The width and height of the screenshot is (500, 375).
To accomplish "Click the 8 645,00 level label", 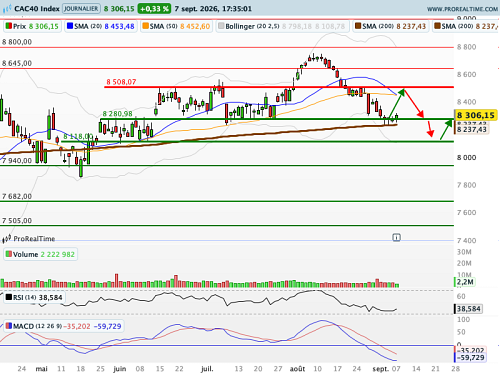I will [x=17, y=63].
